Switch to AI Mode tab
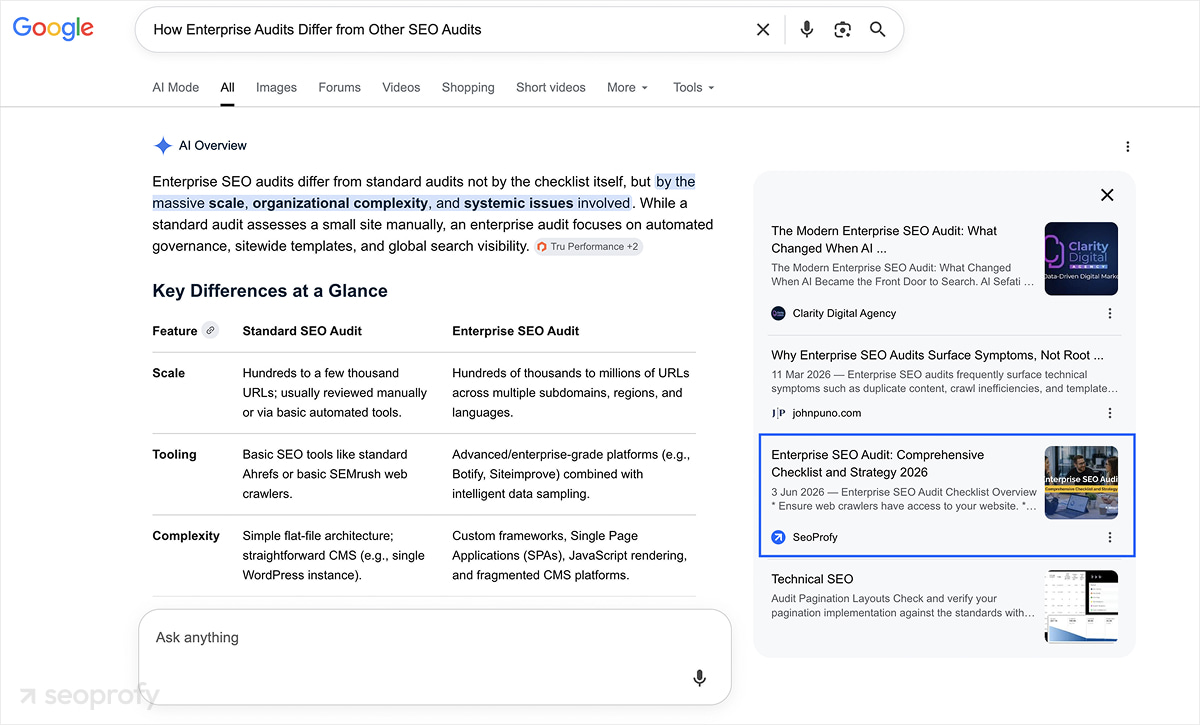 coord(176,87)
